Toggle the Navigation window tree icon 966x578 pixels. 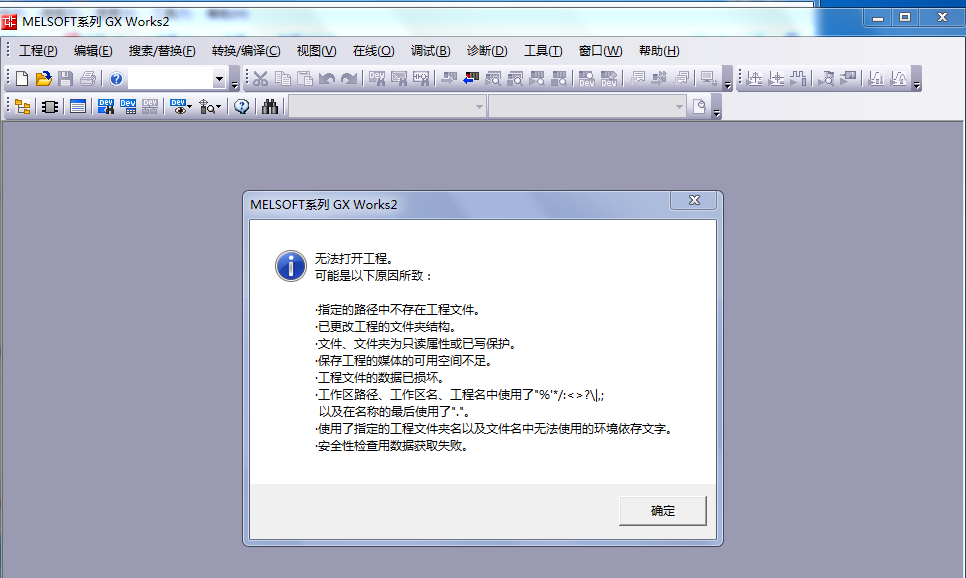(x=22, y=107)
